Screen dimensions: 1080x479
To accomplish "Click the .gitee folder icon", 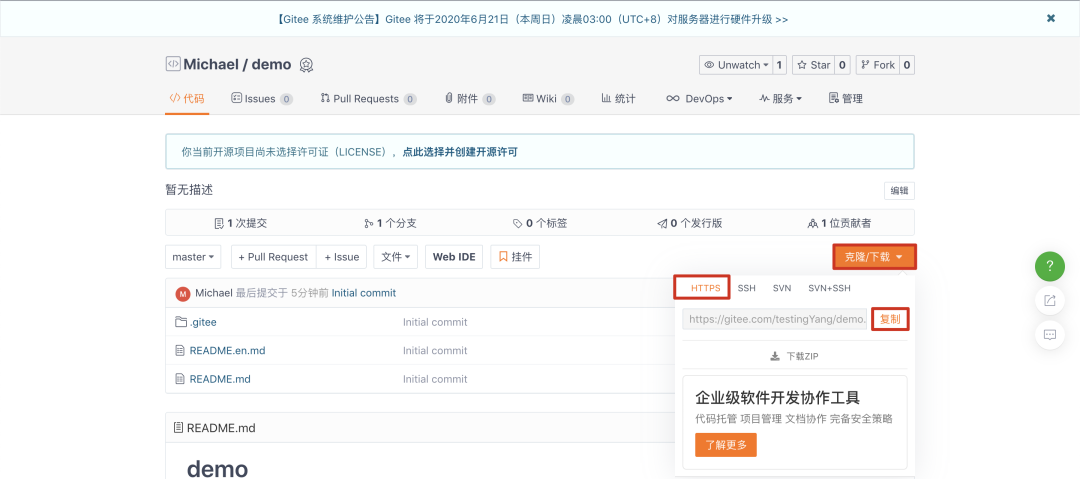I will point(181,322).
